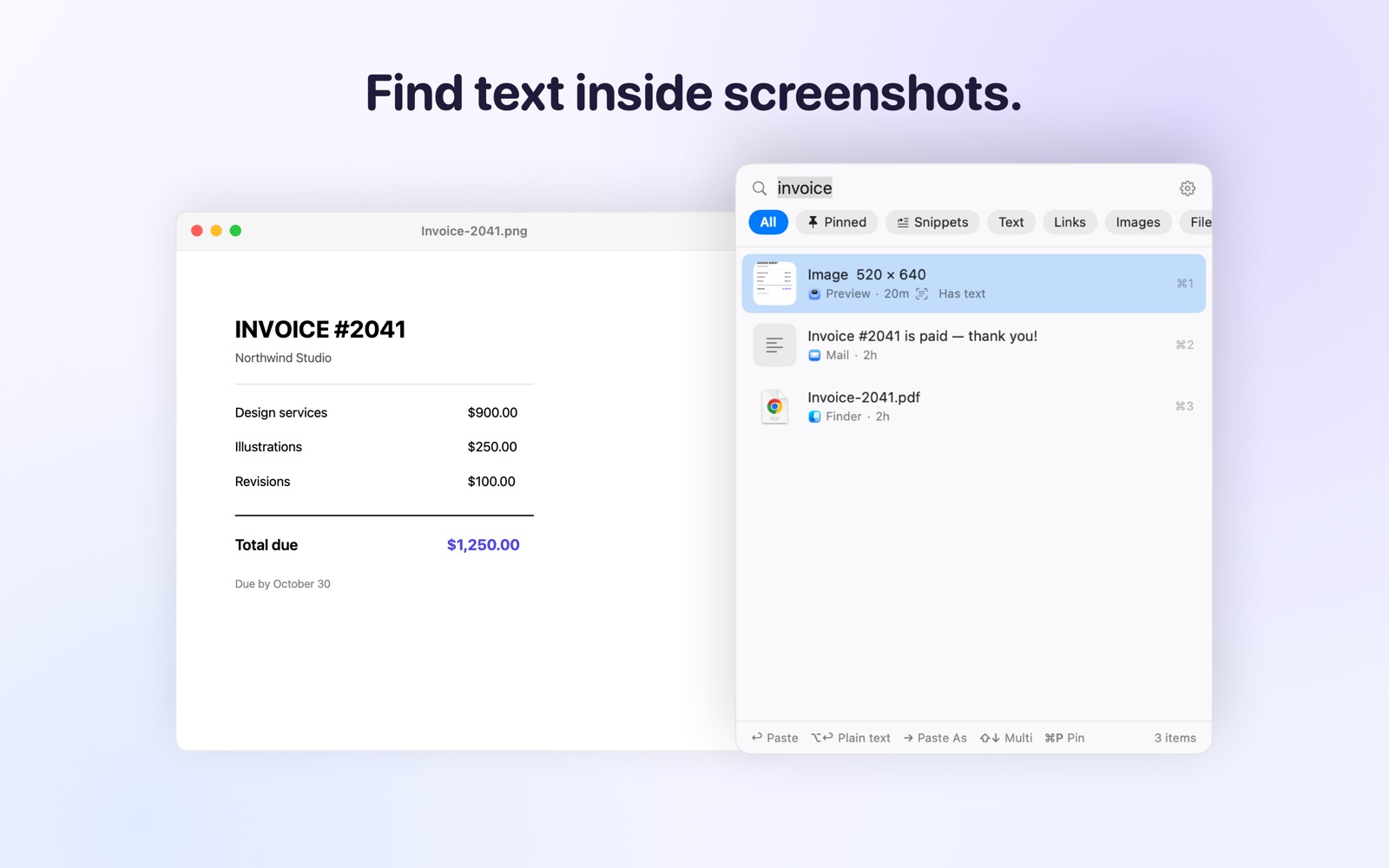
Task: Click the Mail app icon in second result
Action: 814,355
